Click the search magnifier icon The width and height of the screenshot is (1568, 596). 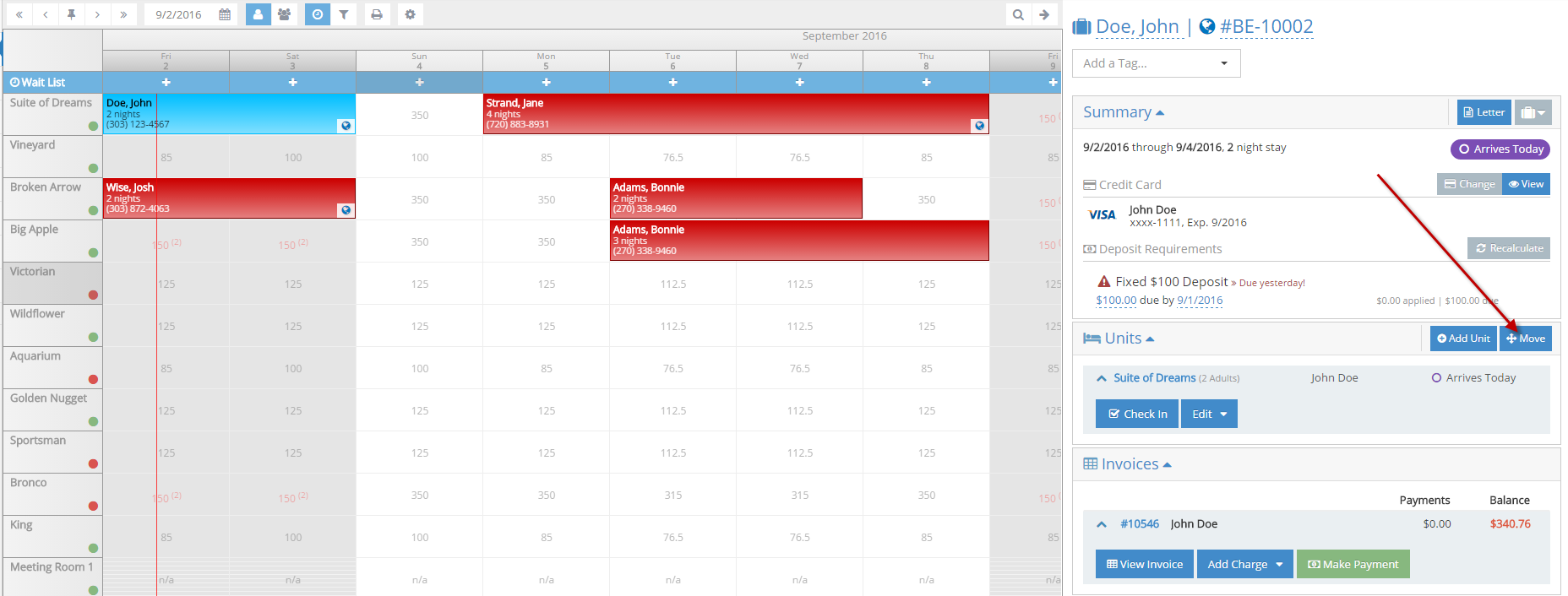coord(1018,14)
